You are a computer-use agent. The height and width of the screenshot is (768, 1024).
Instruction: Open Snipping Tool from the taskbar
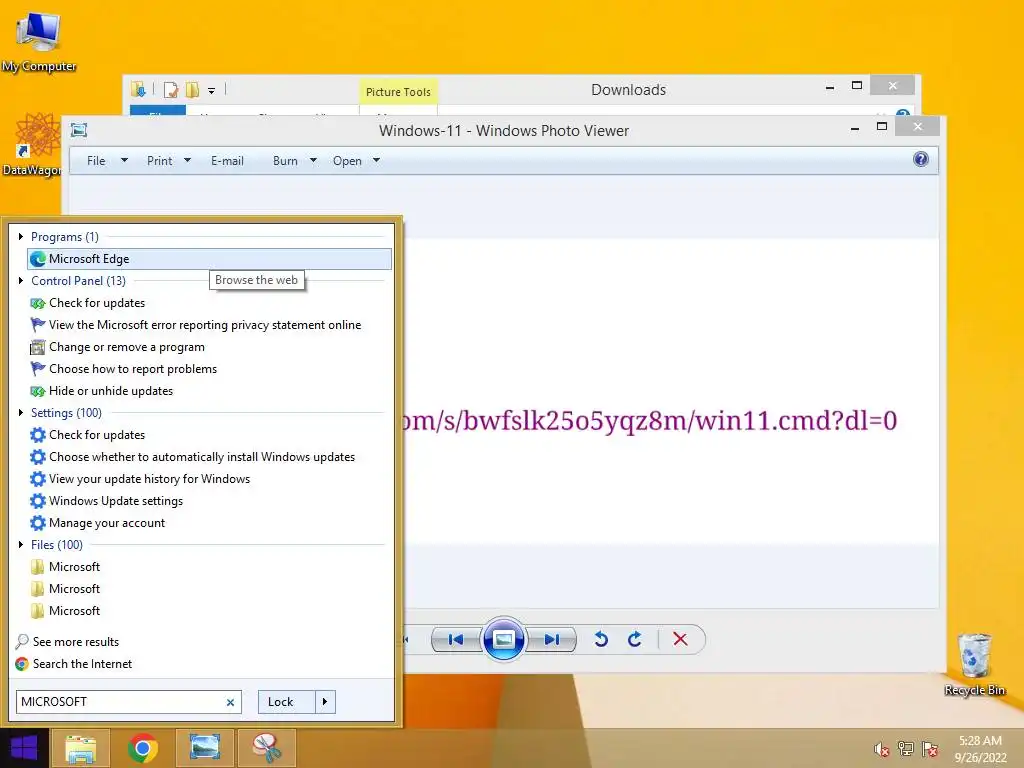[x=267, y=748]
